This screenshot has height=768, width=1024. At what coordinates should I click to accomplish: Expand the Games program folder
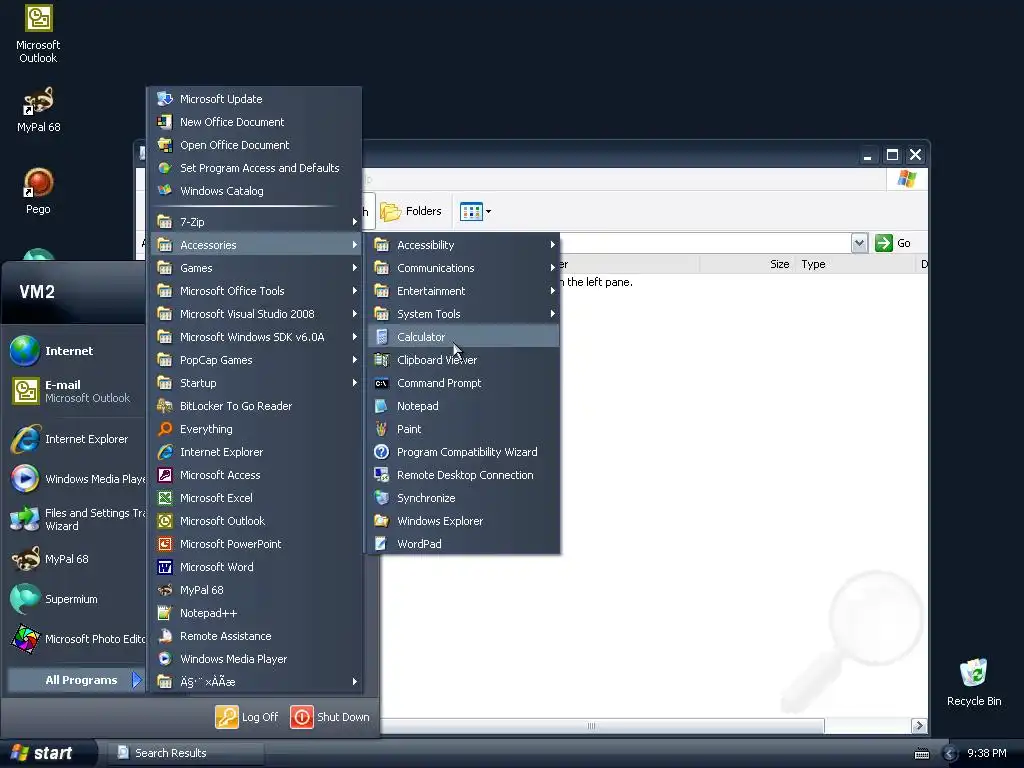point(256,268)
